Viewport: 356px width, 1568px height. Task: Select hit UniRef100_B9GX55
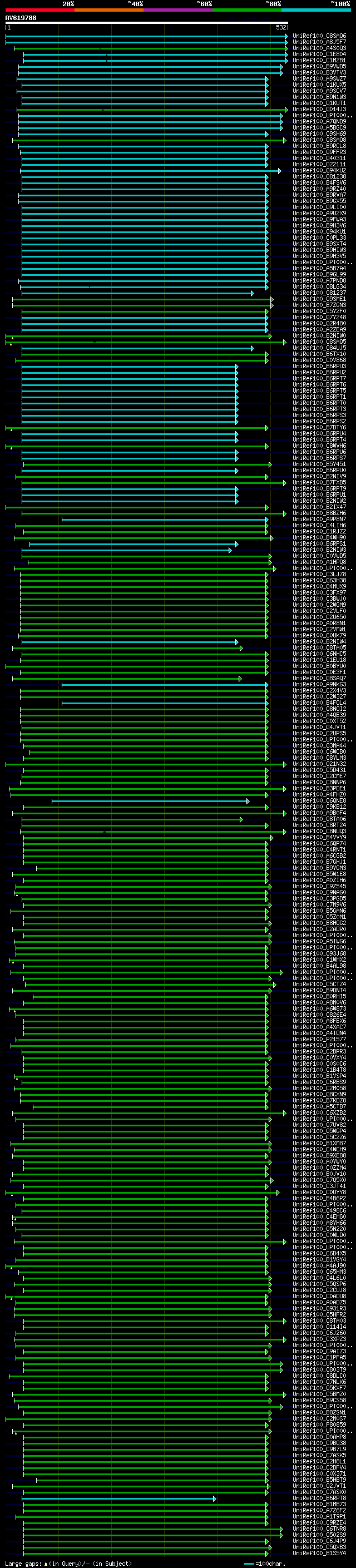(x=319, y=201)
